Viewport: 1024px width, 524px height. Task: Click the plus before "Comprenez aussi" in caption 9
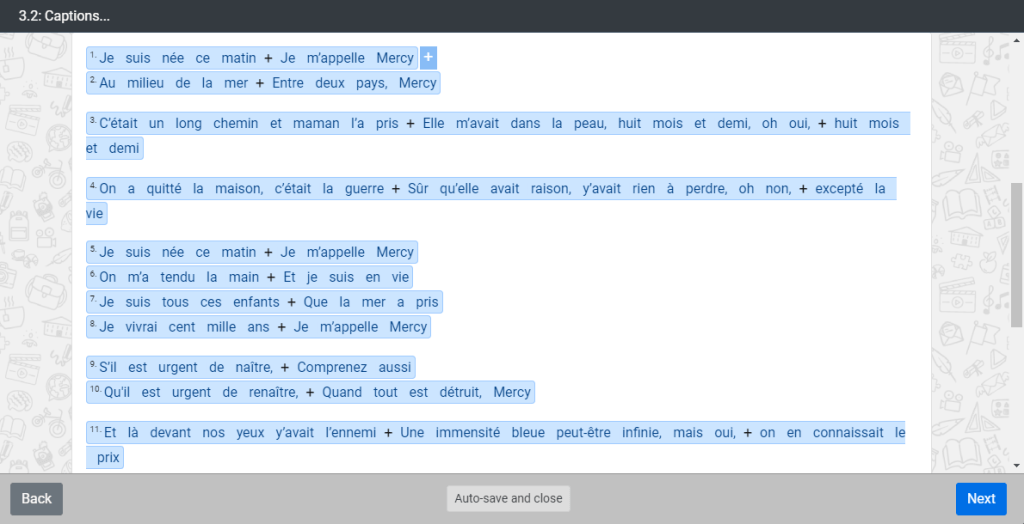(285, 367)
